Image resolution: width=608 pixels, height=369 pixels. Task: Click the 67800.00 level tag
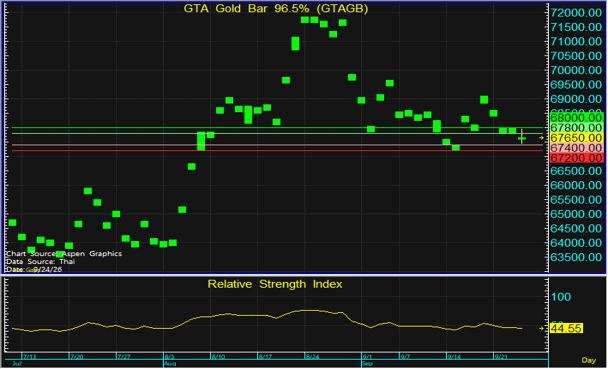[x=577, y=128]
